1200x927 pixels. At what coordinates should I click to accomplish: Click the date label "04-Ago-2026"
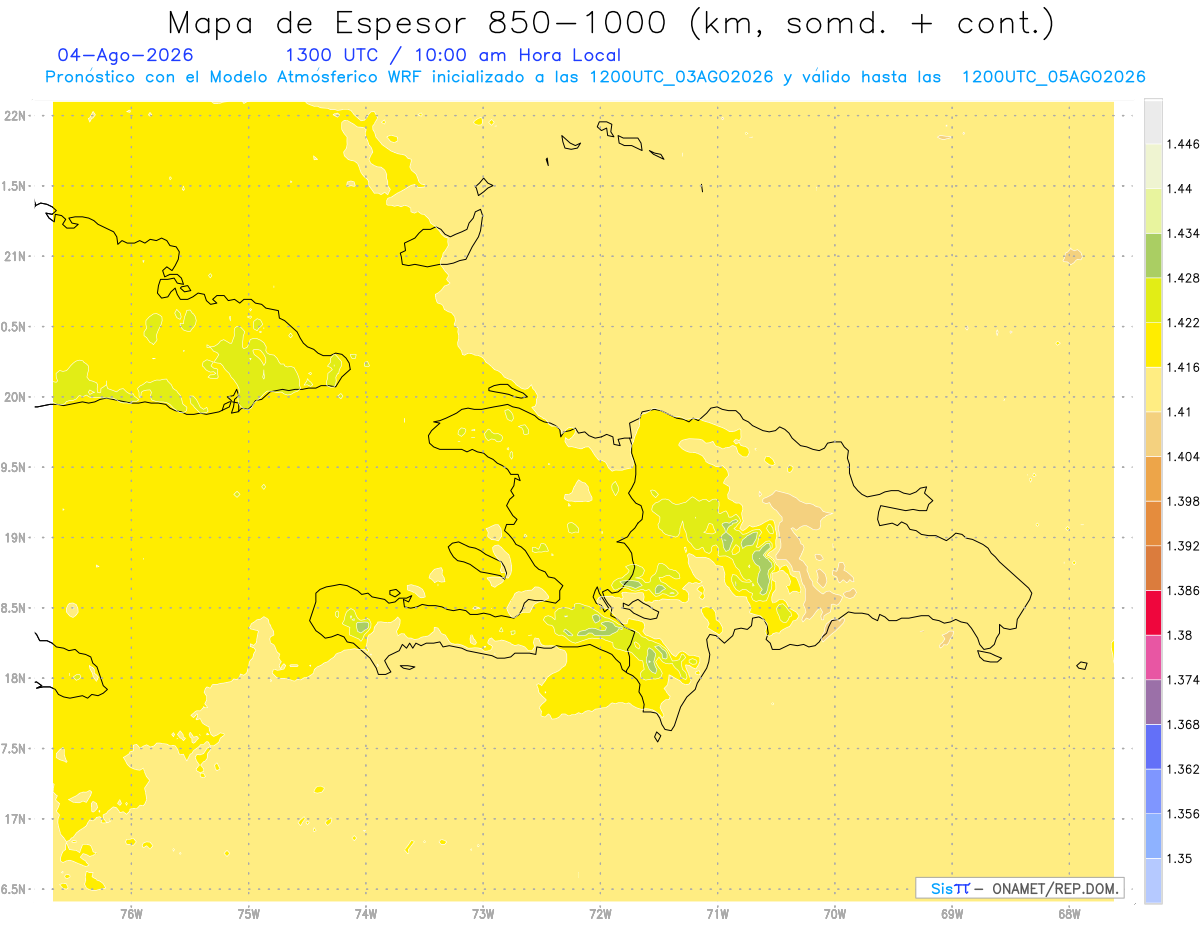[x=126, y=55]
